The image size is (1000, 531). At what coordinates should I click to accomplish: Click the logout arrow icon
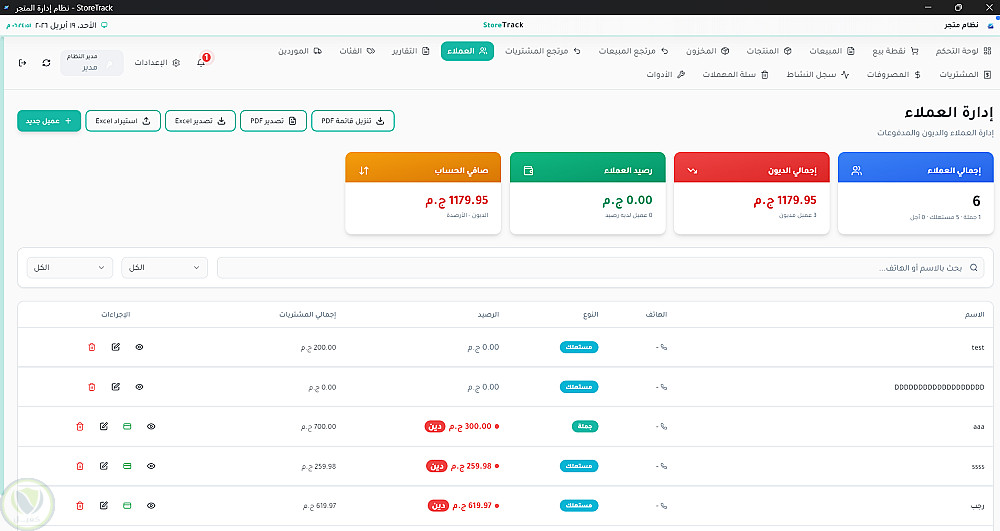pyautogui.click(x=22, y=62)
